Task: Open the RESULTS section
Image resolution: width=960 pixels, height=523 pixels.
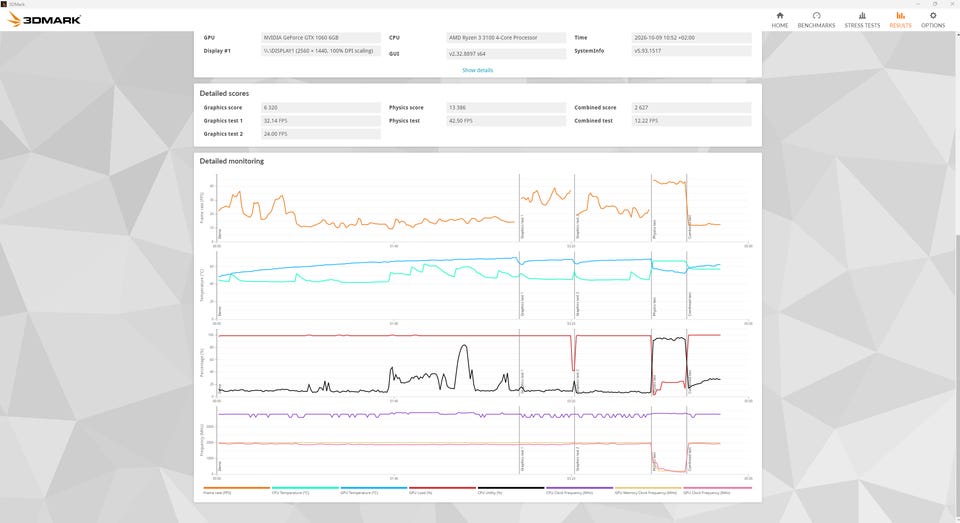Action: pos(900,20)
